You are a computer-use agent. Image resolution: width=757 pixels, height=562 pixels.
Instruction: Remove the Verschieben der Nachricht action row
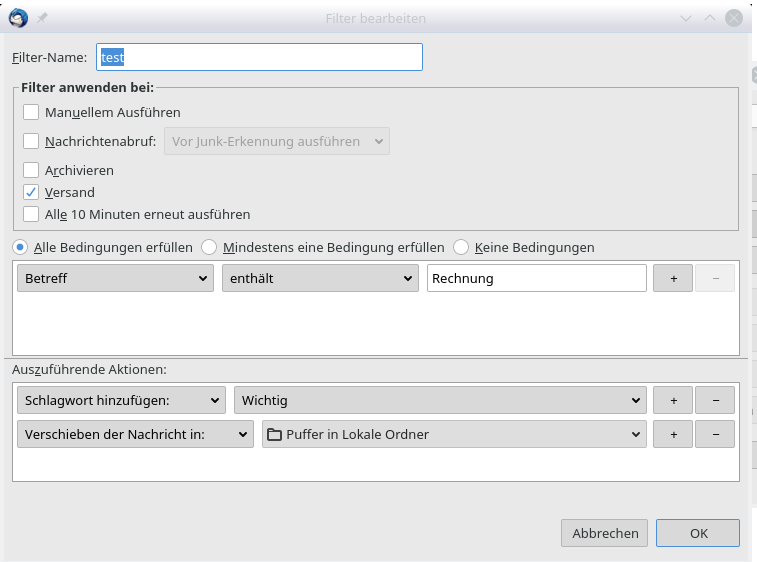715,434
